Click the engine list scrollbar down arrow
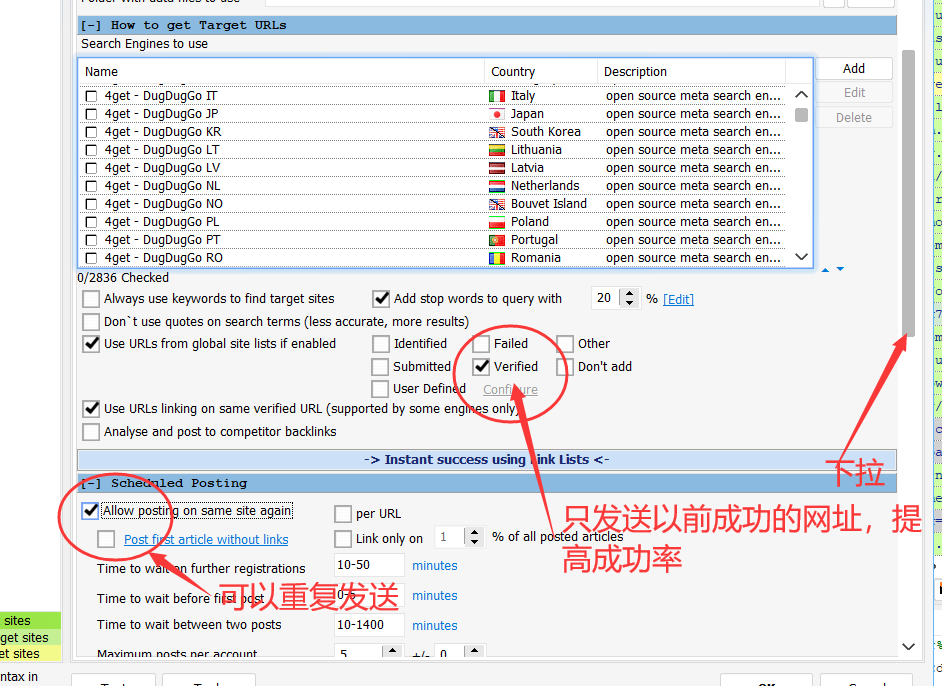 coord(801,257)
